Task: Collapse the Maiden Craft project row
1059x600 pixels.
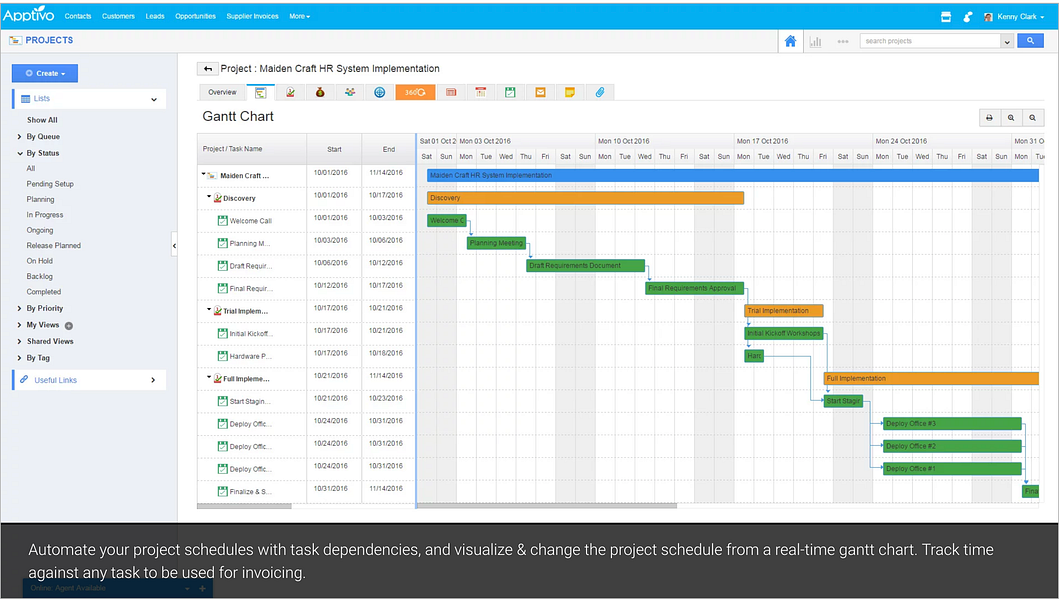Action: tap(203, 174)
